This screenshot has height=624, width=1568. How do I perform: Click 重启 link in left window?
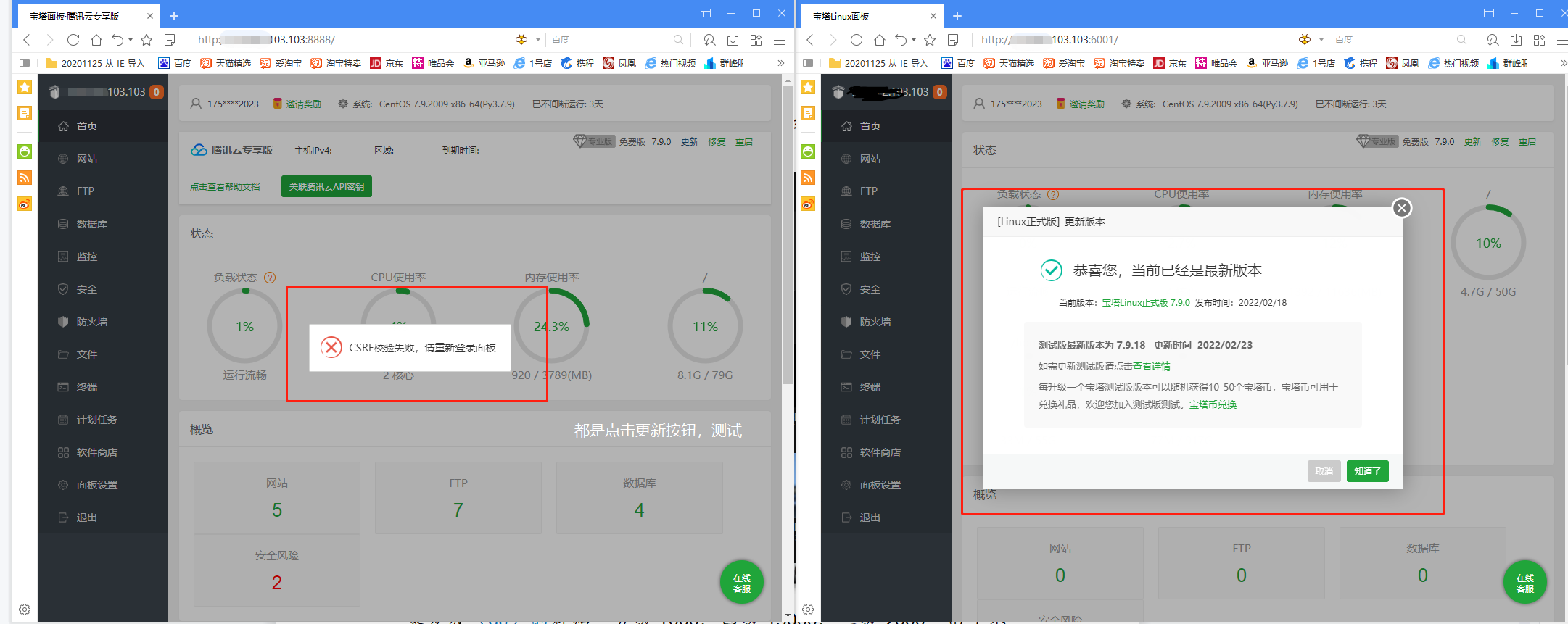(x=744, y=141)
